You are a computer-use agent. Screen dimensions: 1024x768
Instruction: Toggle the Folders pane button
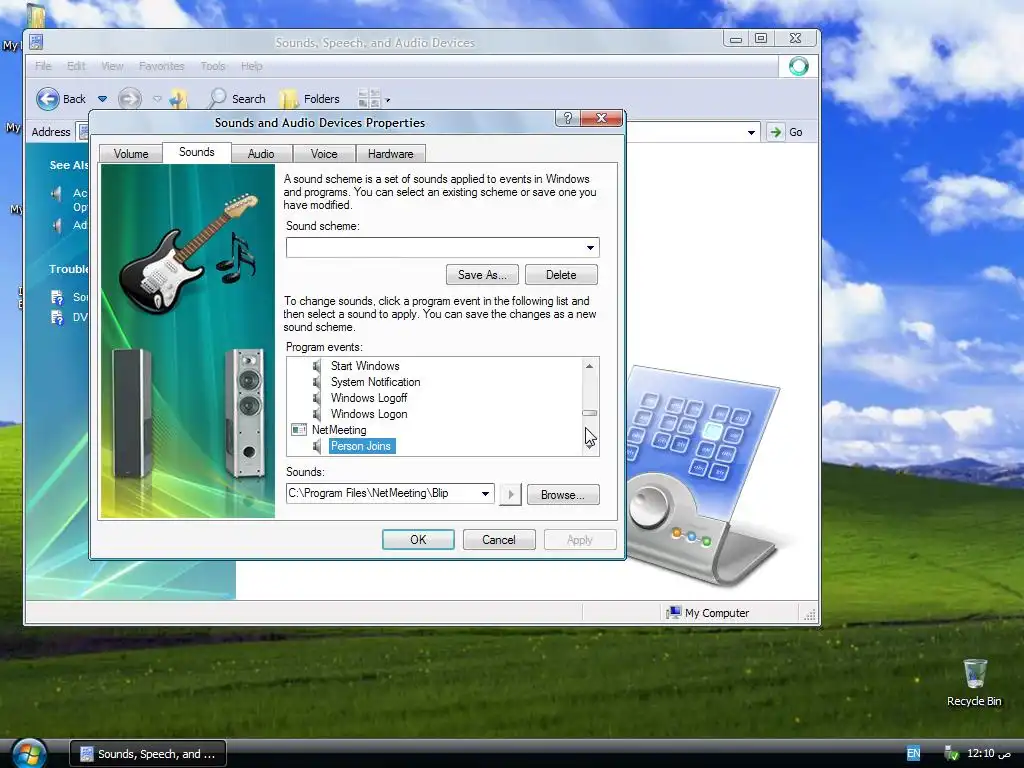pyautogui.click(x=310, y=99)
